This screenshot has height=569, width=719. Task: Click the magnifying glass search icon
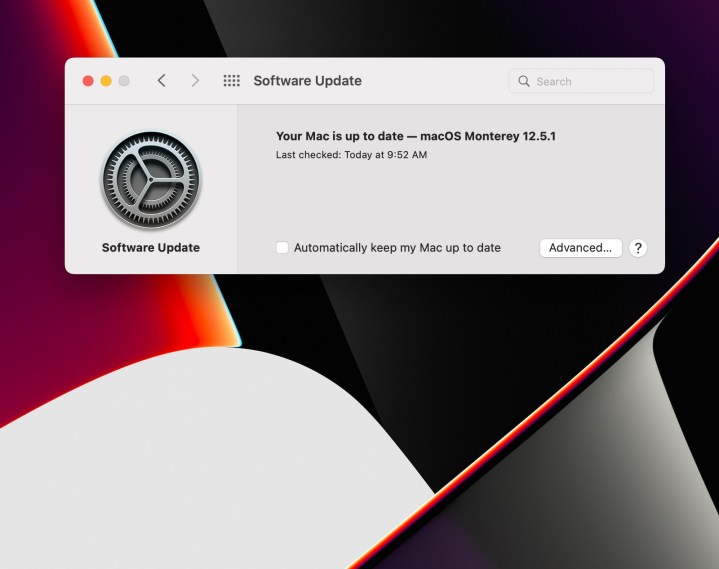click(x=524, y=81)
